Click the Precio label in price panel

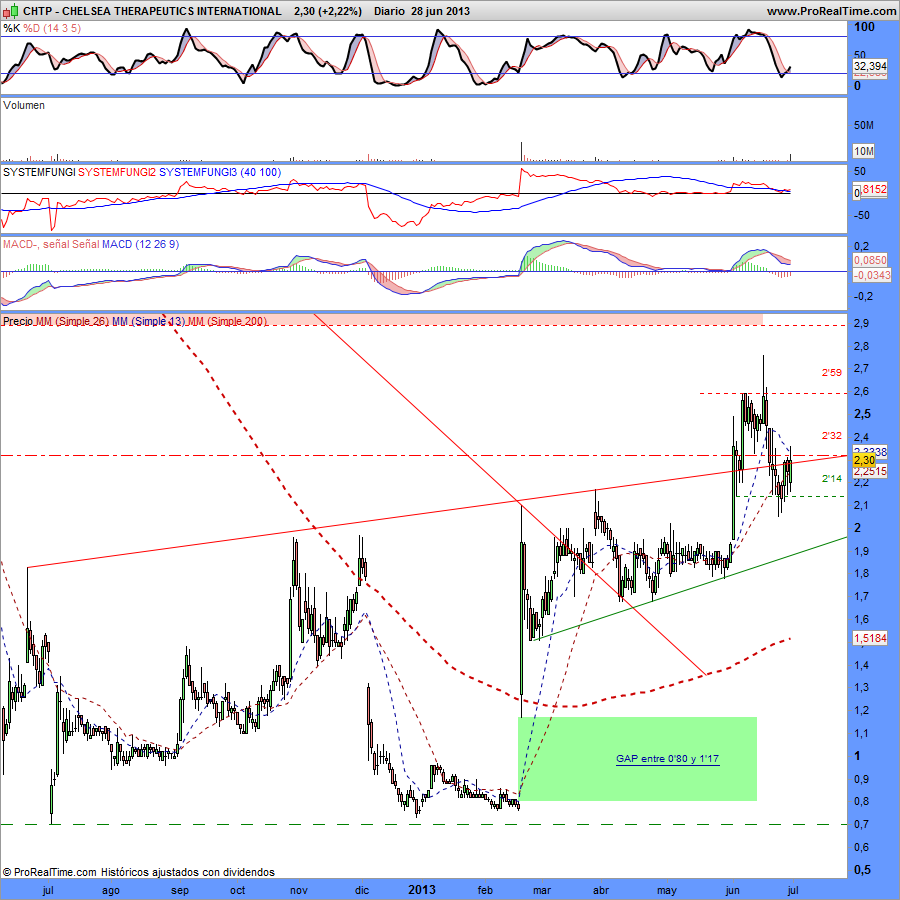18,321
